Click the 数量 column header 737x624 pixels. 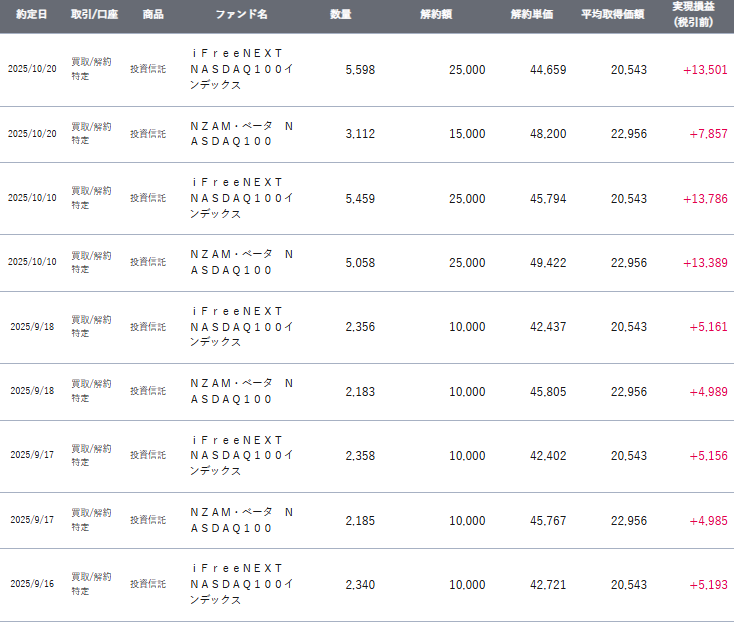tap(341, 15)
